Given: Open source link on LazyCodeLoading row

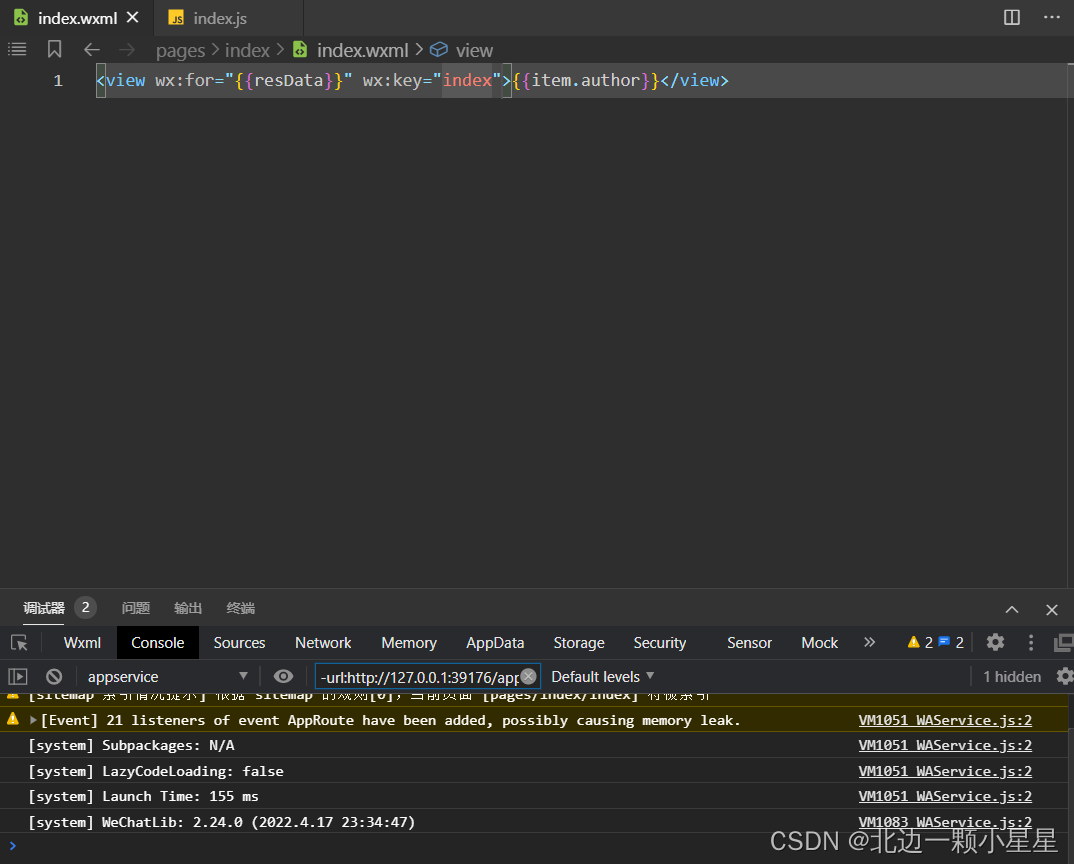Looking at the screenshot, I should click(945, 772).
